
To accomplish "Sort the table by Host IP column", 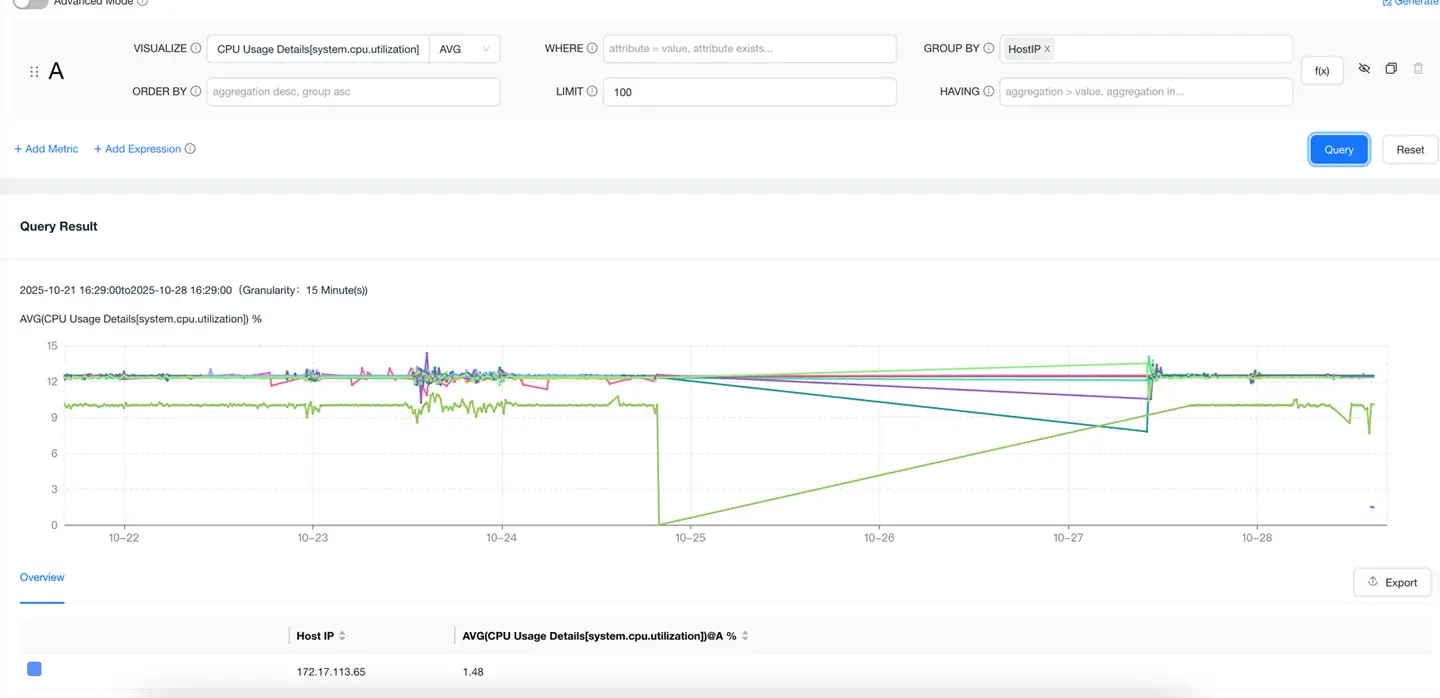I will 342,636.
